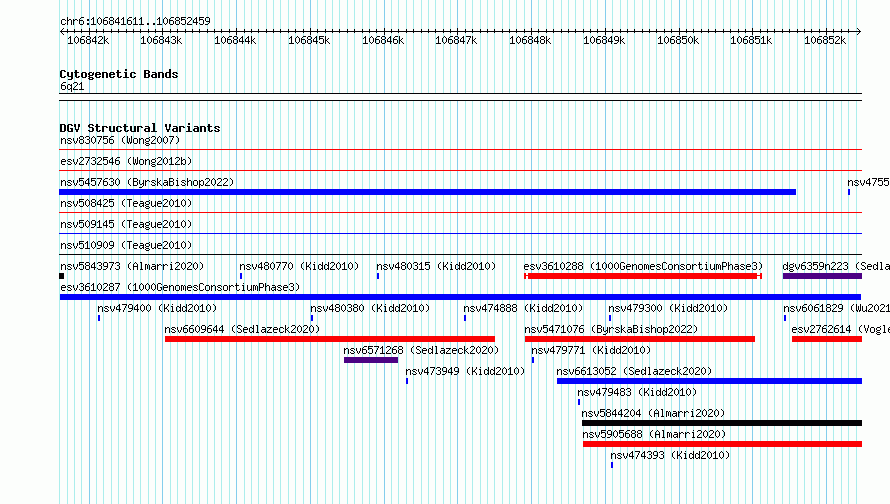This screenshot has width=890, height=504.
Task: Click the Cytogenetic Bands track title
Action: [x=119, y=74]
